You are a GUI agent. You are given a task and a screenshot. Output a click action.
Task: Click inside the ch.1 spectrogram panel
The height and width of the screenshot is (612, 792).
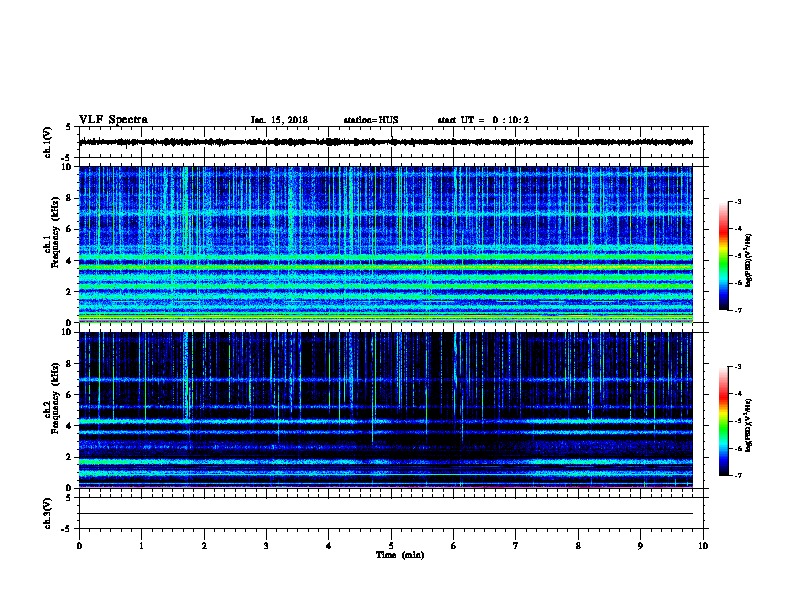[x=386, y=244]
